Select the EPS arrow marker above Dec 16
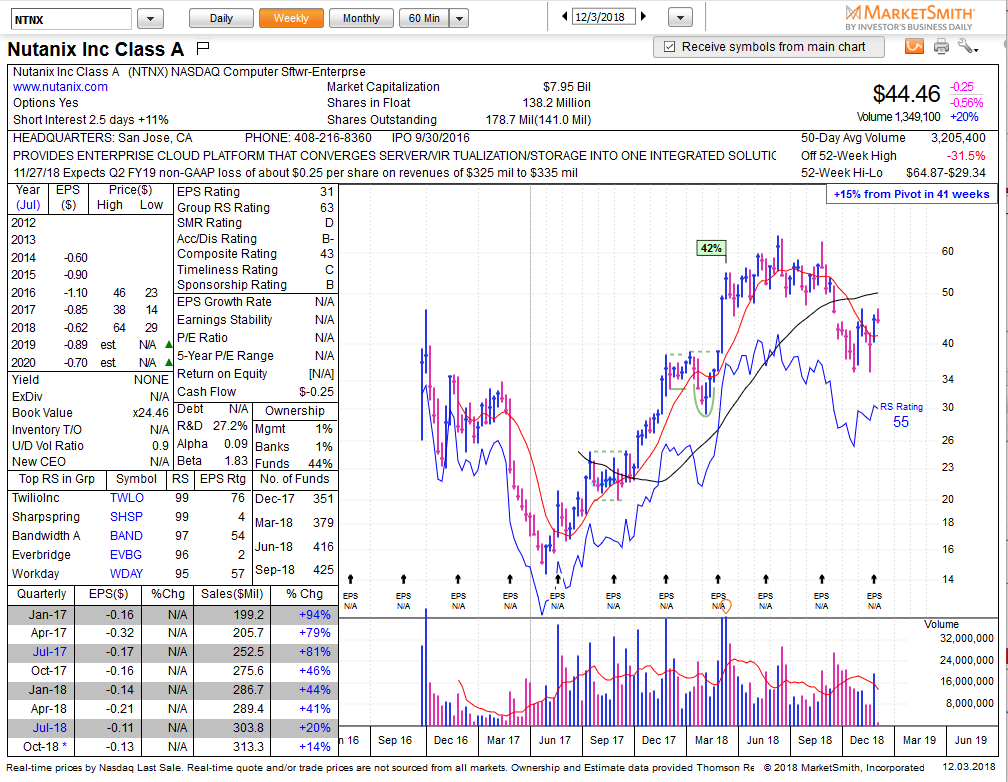1008x782 pixels. (458, 579)
